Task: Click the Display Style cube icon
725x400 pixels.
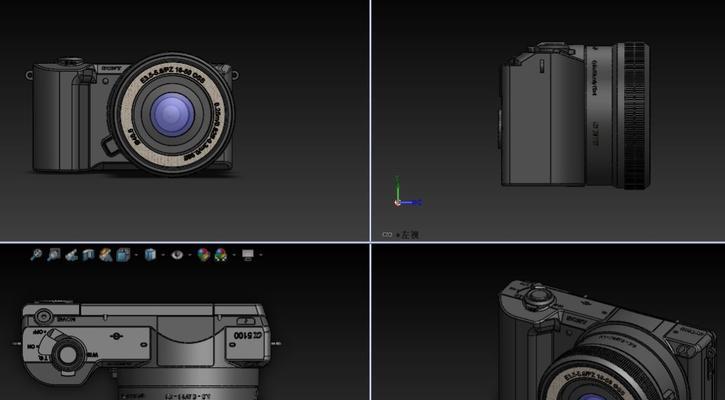Action: (x=150, y=255)
